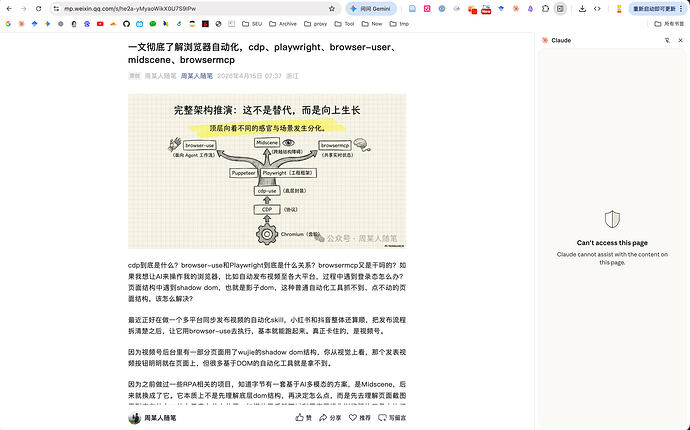
Task: Pin the Claude side panel
Action: (x=668, y=40)
